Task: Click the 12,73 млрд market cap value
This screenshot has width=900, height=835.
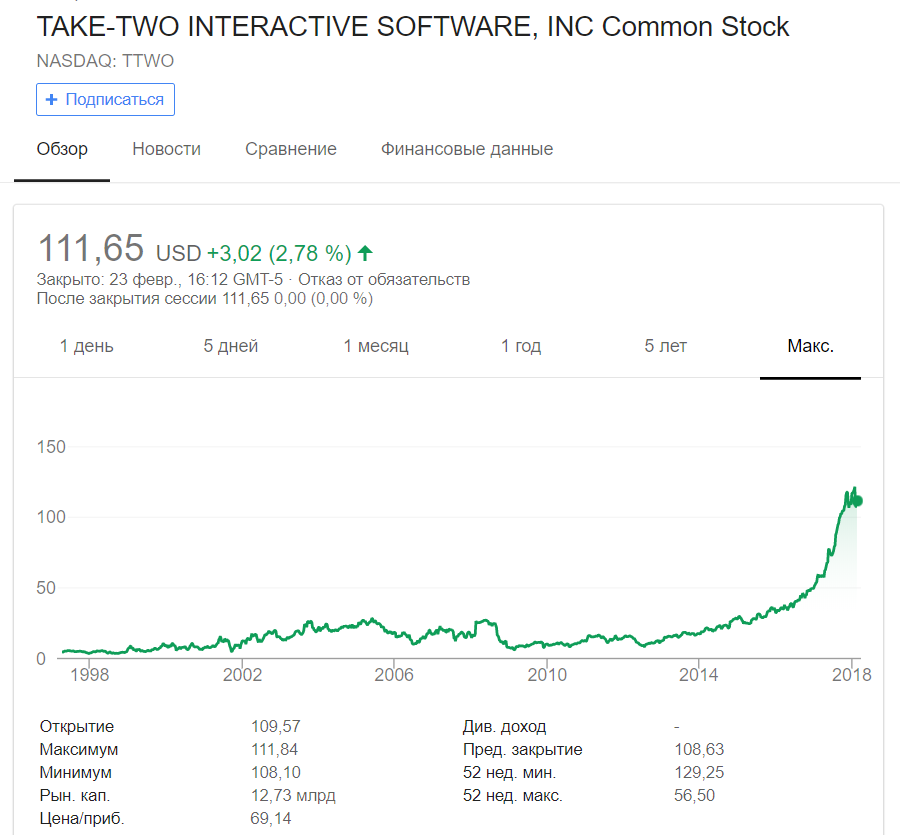Action: point(293,796)
